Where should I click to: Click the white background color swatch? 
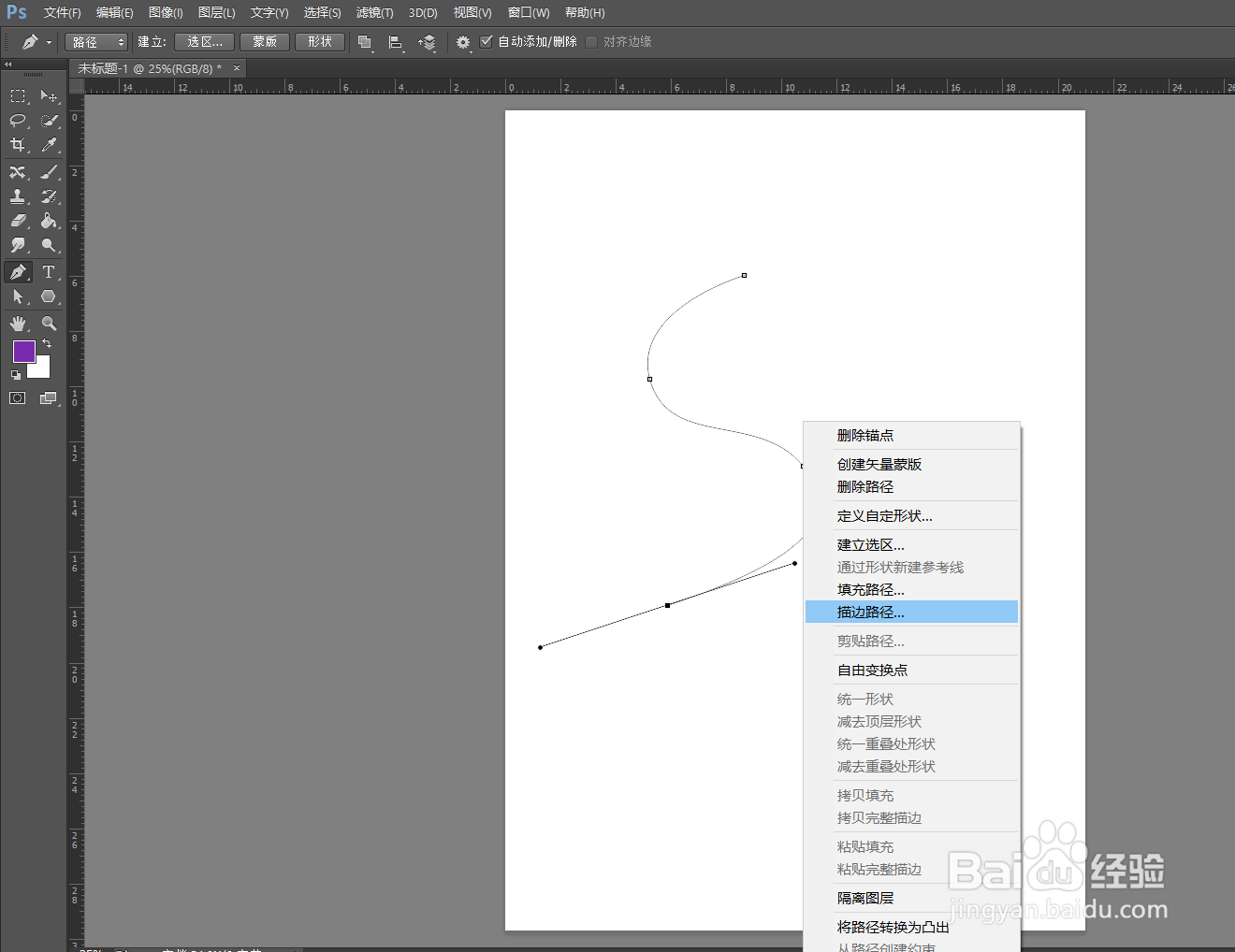[41, 369]
